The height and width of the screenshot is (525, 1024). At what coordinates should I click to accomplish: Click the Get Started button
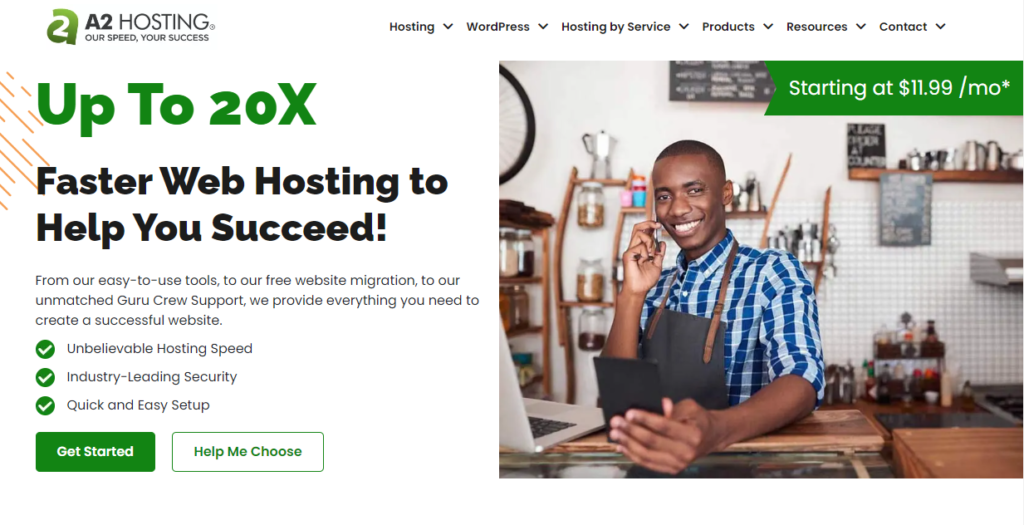tap(95, 452)
